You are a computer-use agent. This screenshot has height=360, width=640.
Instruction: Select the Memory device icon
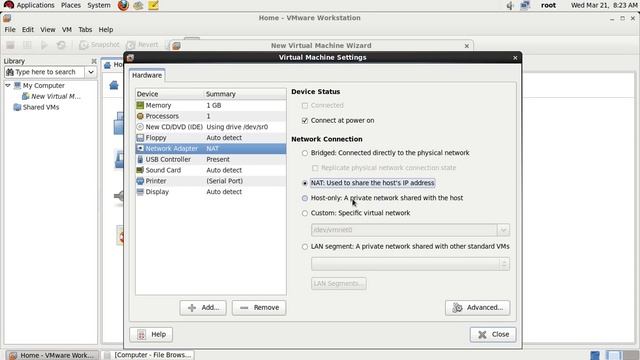point(140,105)
